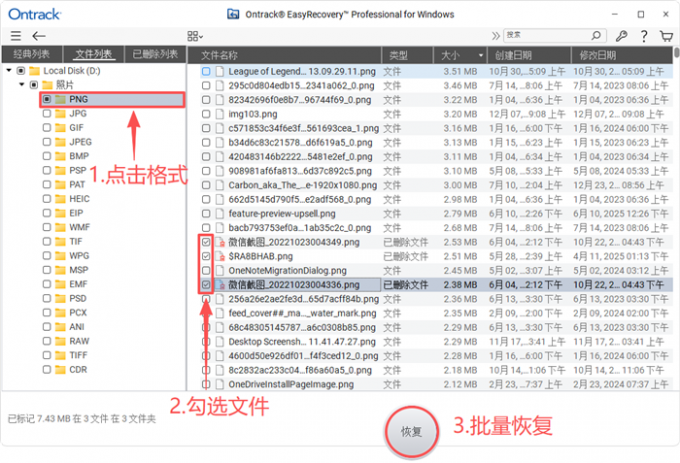Click deleted file icon of $RA8BHAB.png
Screen dimensions: 680x463
coord(220,256)
